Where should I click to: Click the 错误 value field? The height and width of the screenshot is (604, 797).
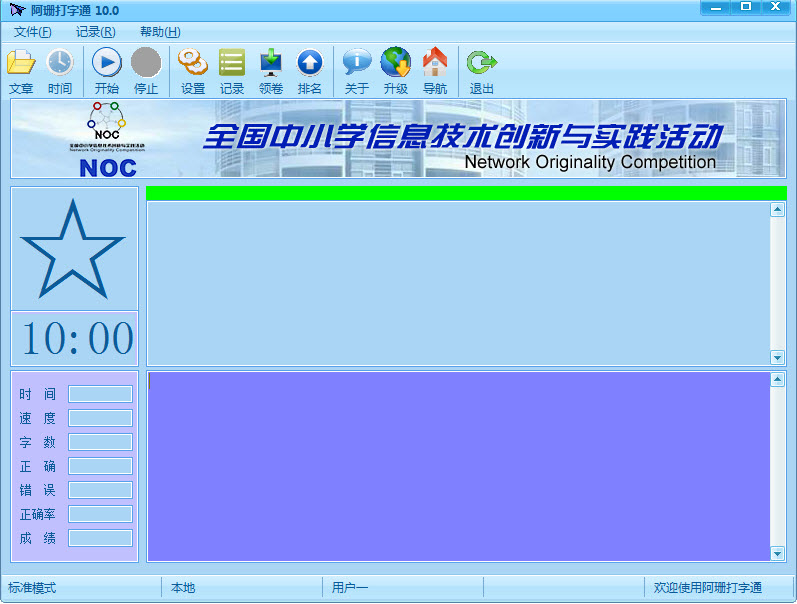(101, 490)
